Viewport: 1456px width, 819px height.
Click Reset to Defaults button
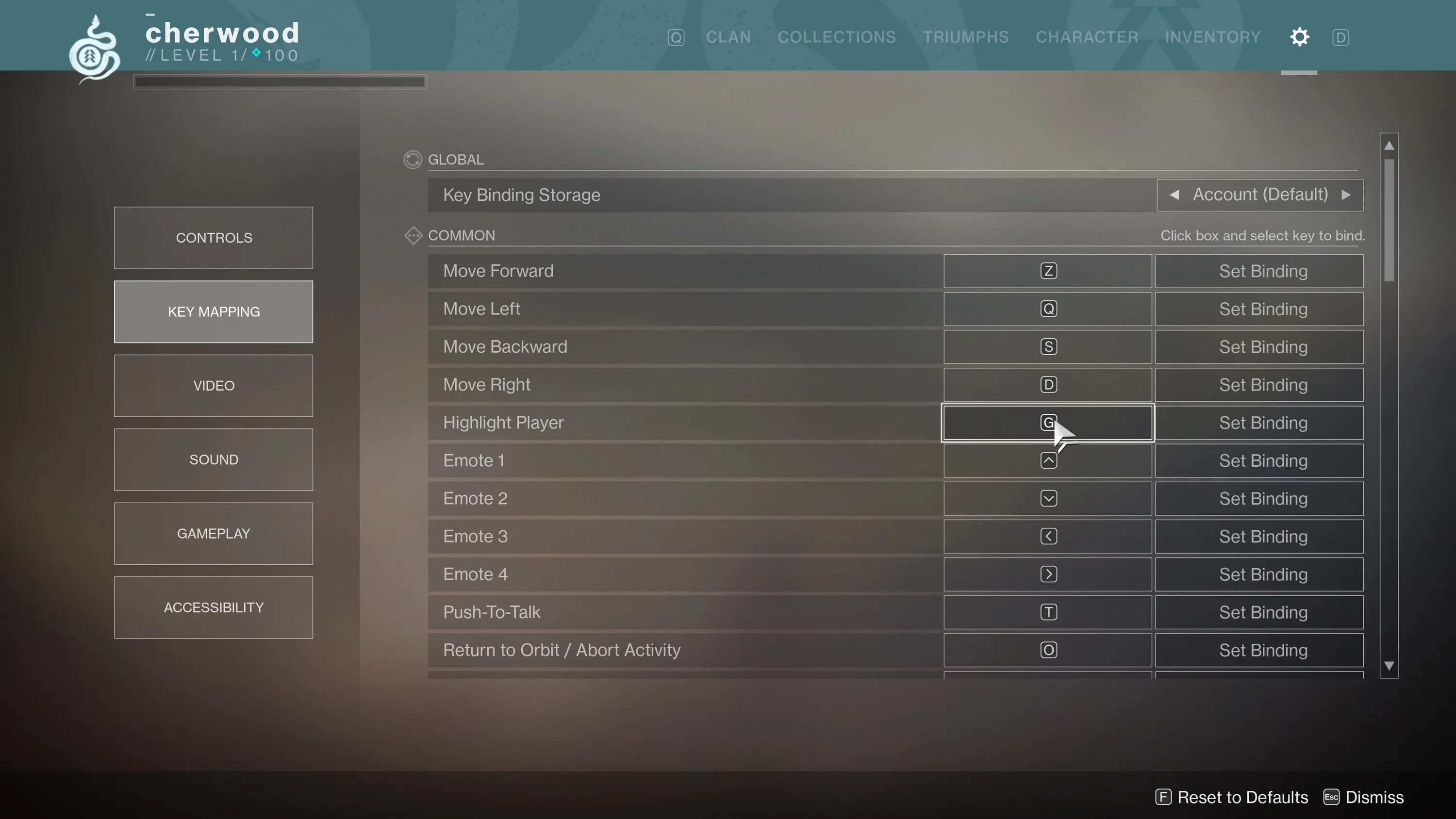[1231, 797]
